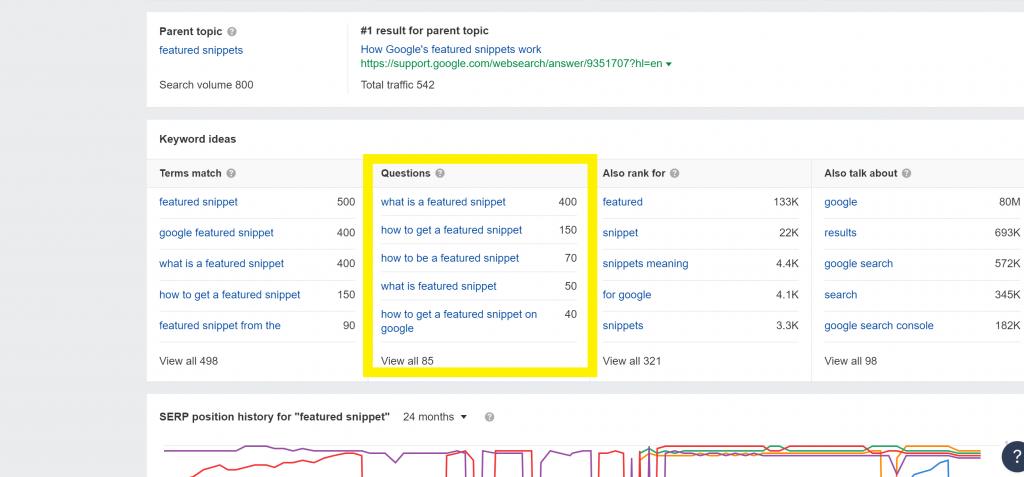
Task: Open the 24 months period dropdown
Action: pos(435,417)
